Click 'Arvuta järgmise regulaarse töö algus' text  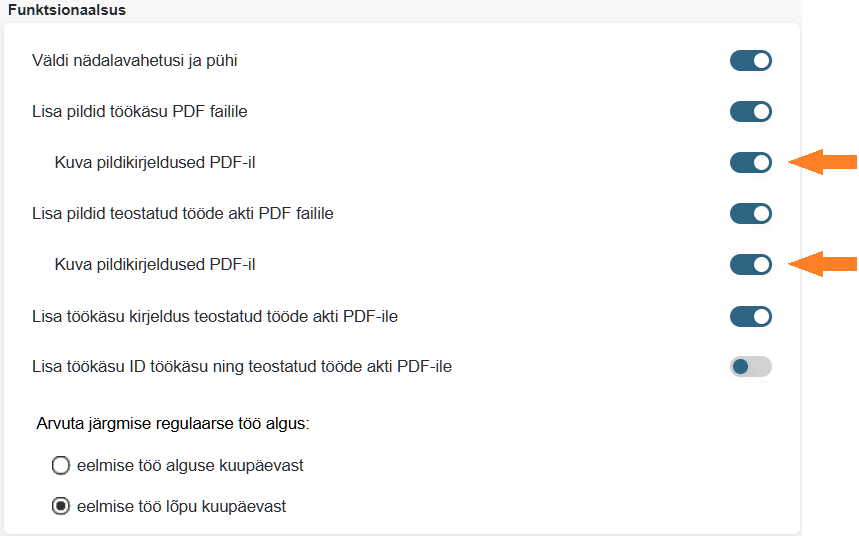click(x=173, y=423)
